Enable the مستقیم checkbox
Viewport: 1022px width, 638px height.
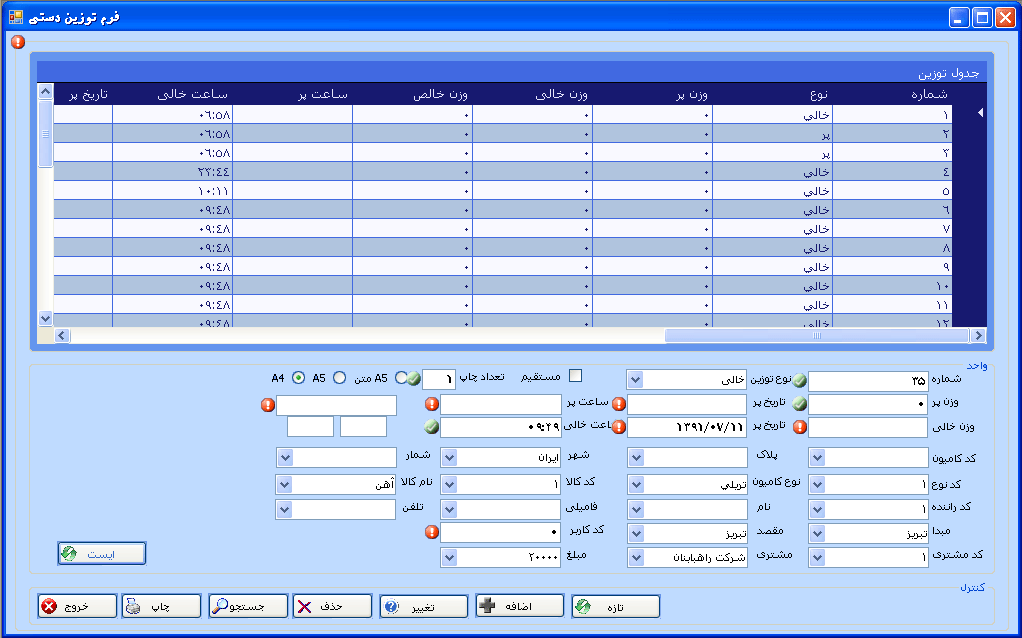point(575,376)
